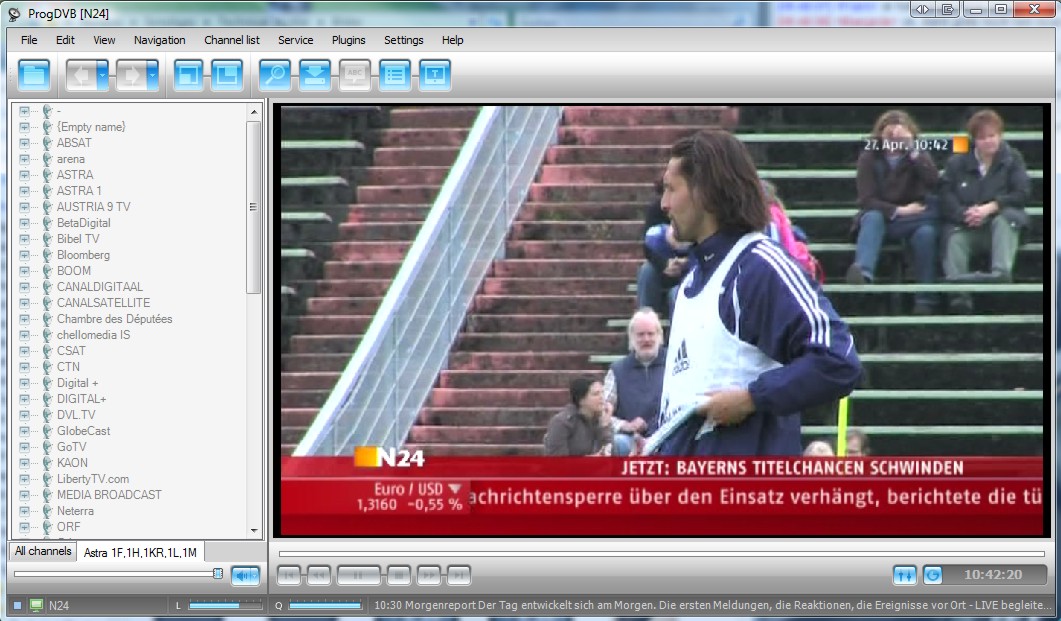The image size is (1061, 621).
Task: Click the rewind playback button
Action: point(319,575)
